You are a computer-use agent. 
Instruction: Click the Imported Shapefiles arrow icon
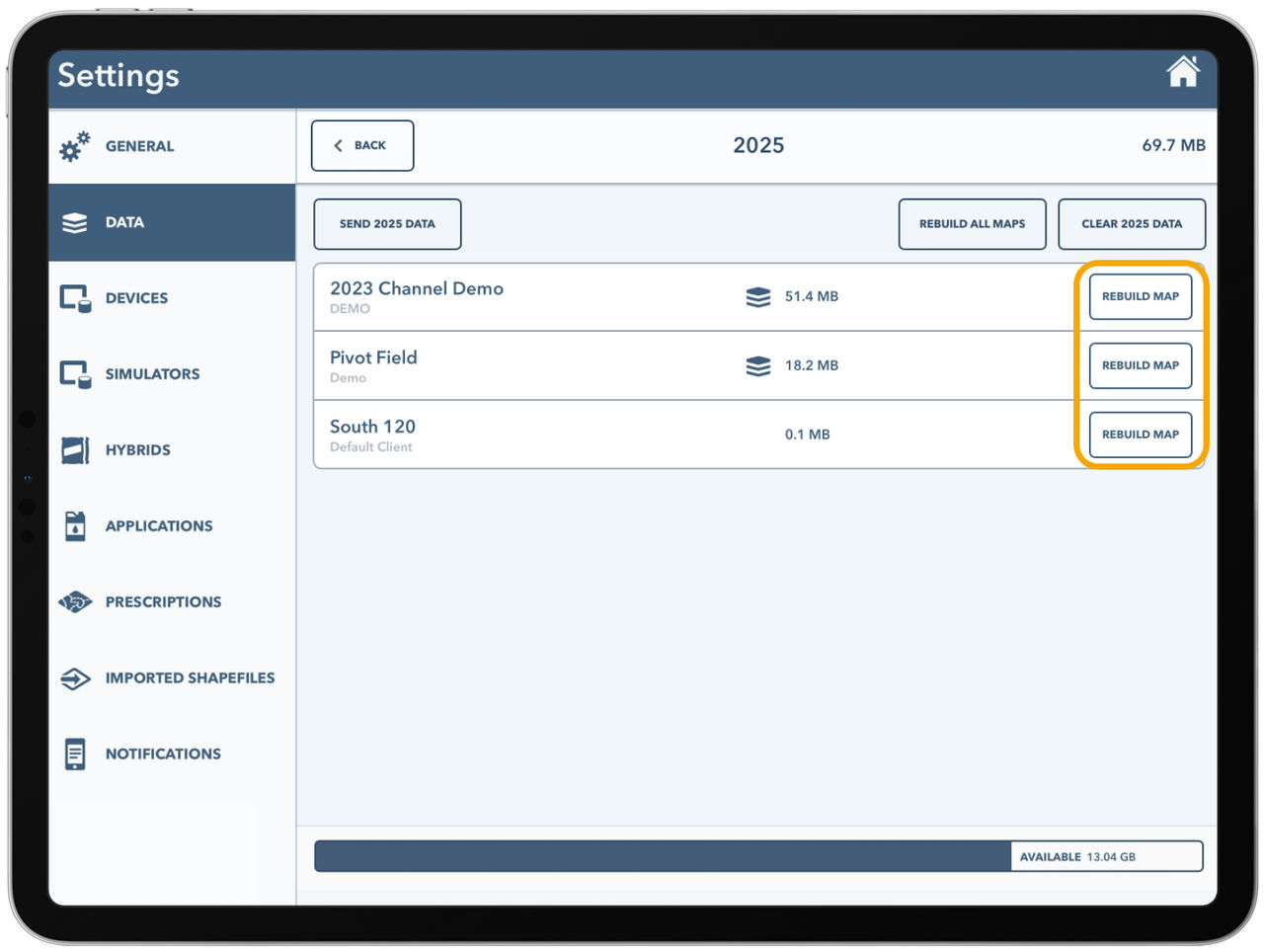(x=75, y=678)
